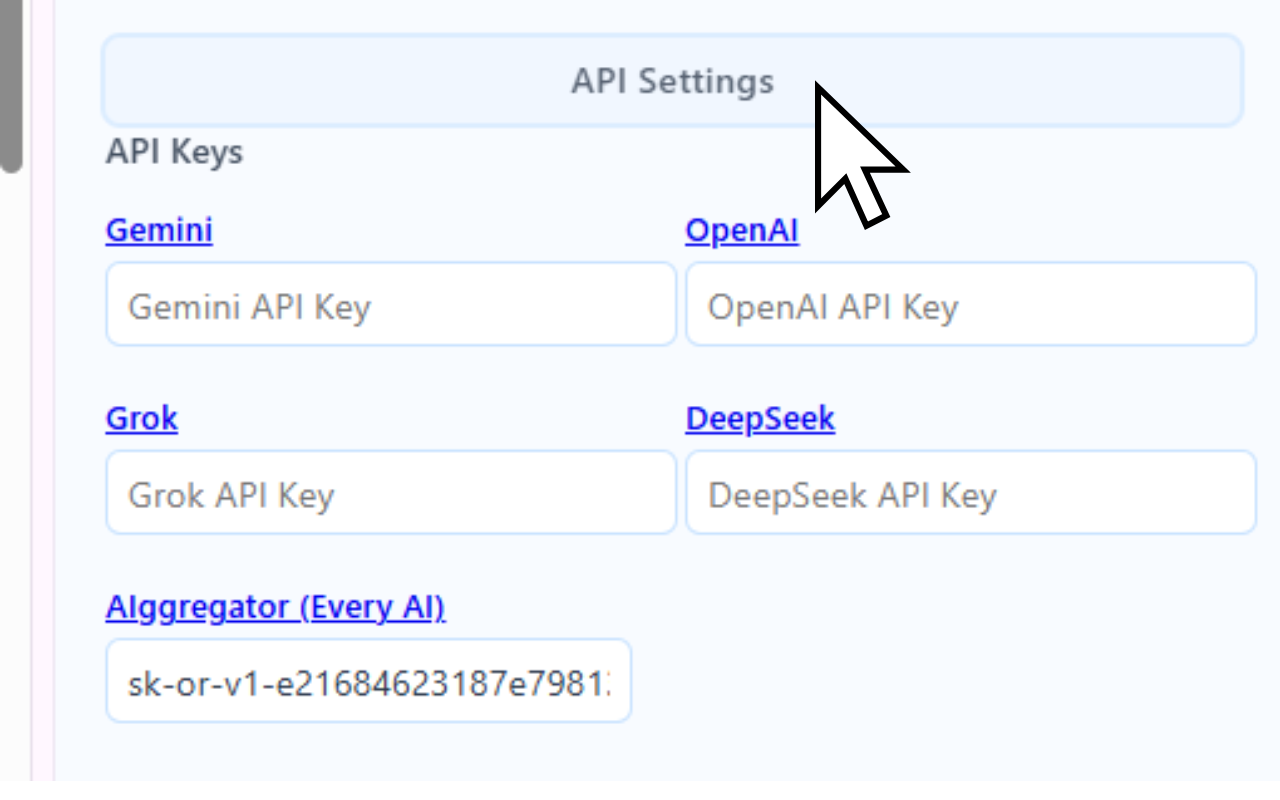
Task: Click the API Keys heading text
Action: click(x=174, y=152)
